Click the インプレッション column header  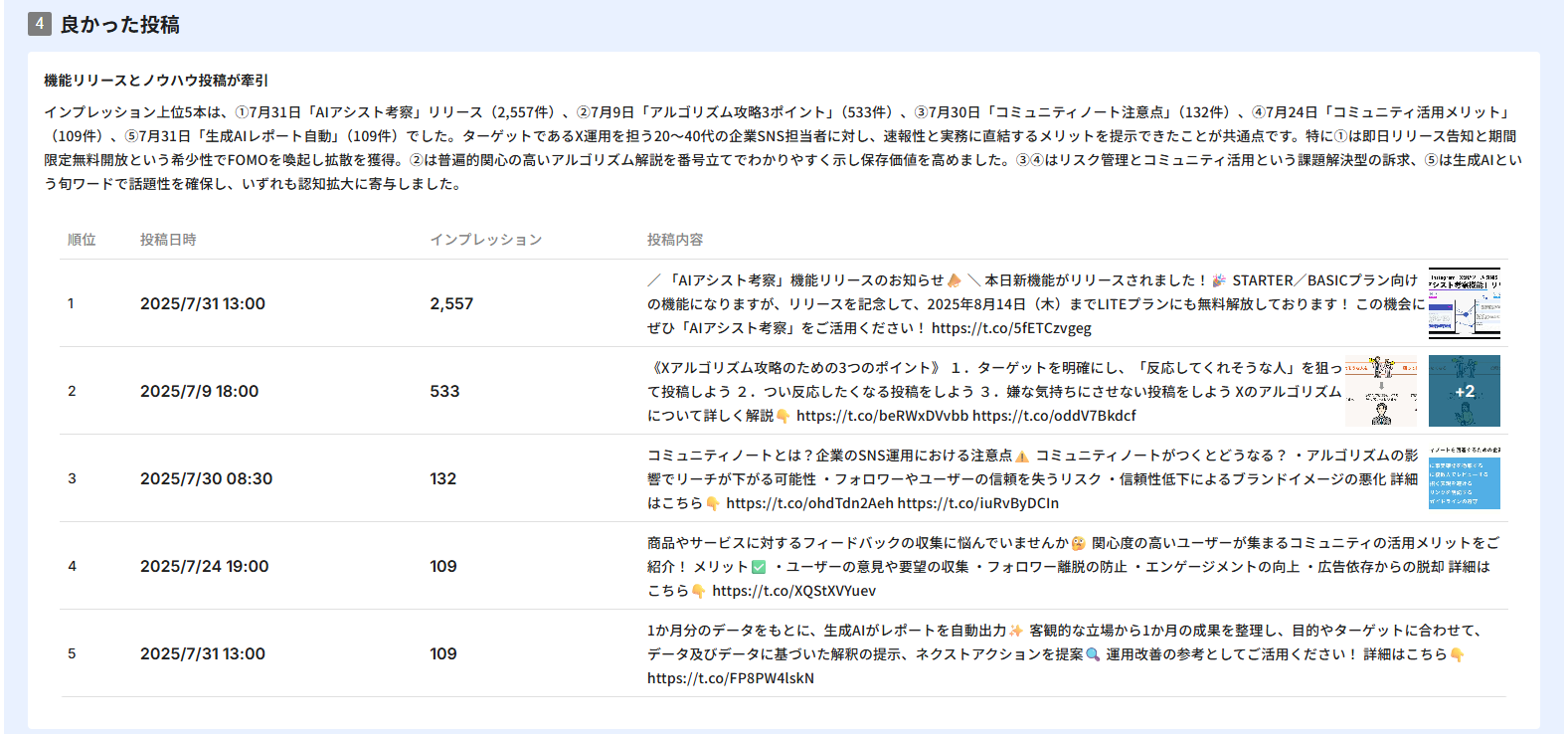pyautogui.click(x=486, y=240)
